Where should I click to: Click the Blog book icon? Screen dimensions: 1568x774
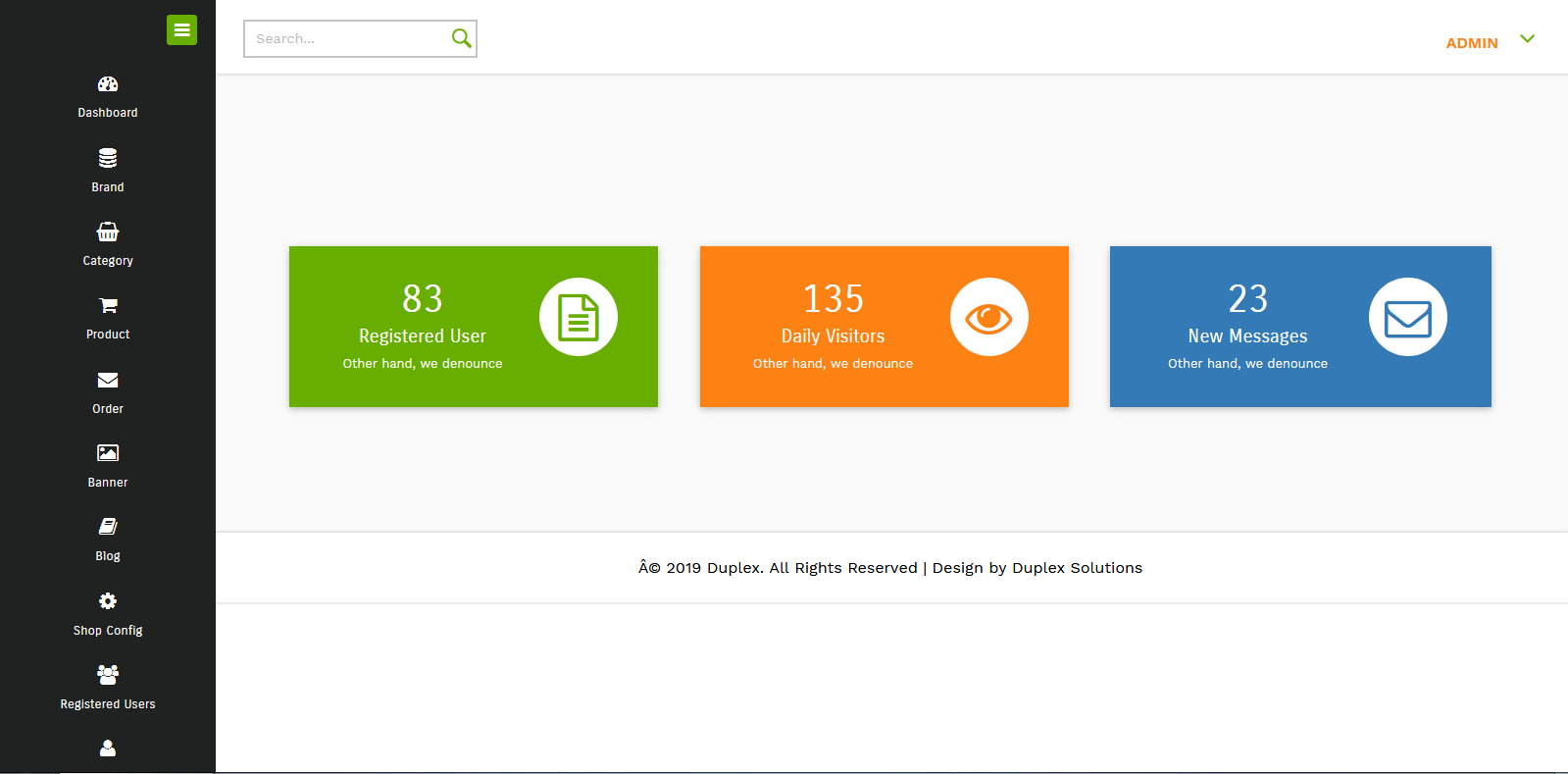pyautogui.click(x=108, y=527)
